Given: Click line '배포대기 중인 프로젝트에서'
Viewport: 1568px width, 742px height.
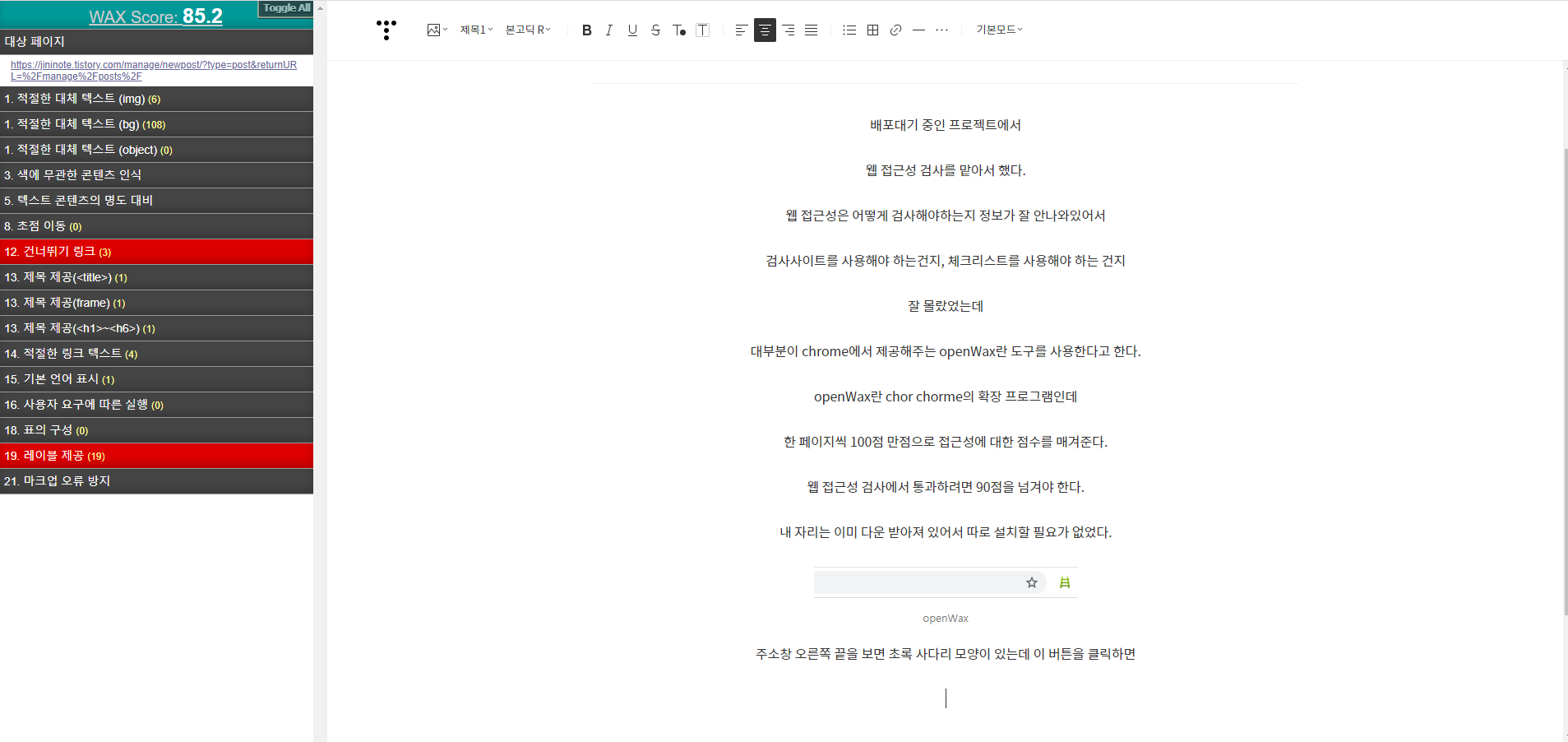Looking at the screenshot, I should (946, 125).
